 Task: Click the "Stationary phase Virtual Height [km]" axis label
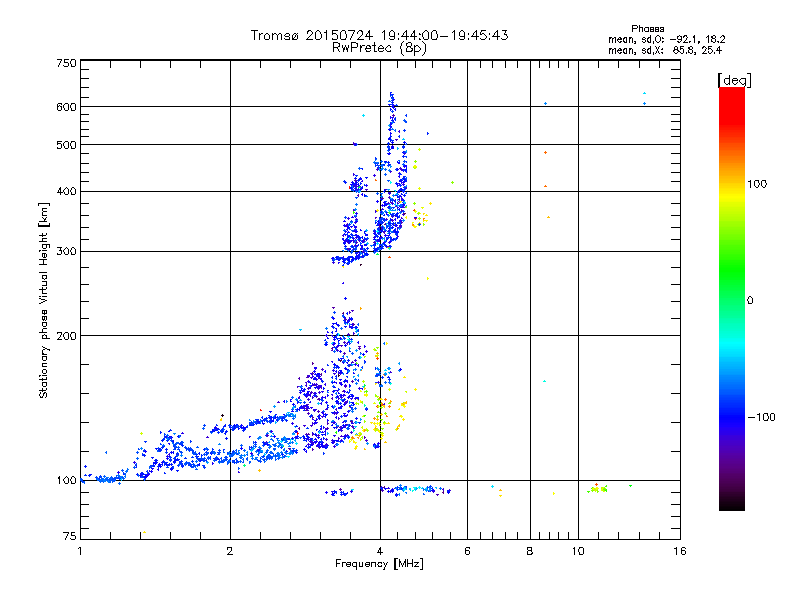(x=44, y=301)
